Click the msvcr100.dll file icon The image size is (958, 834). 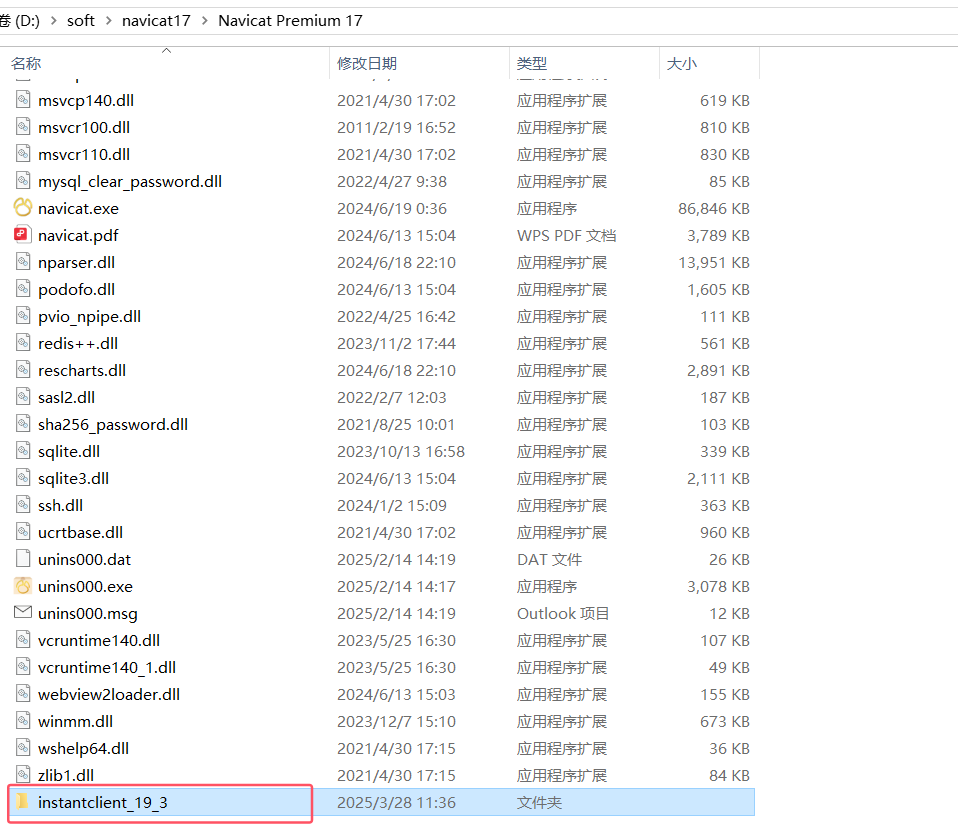pyautogui.click(x=23, y=126)
